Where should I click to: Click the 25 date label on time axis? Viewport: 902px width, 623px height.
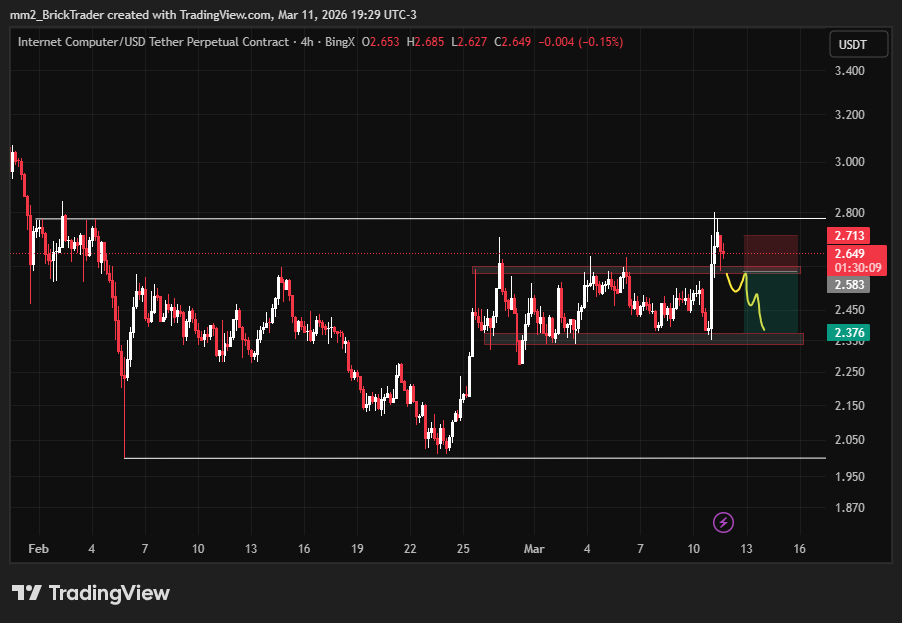coord(463,549)
